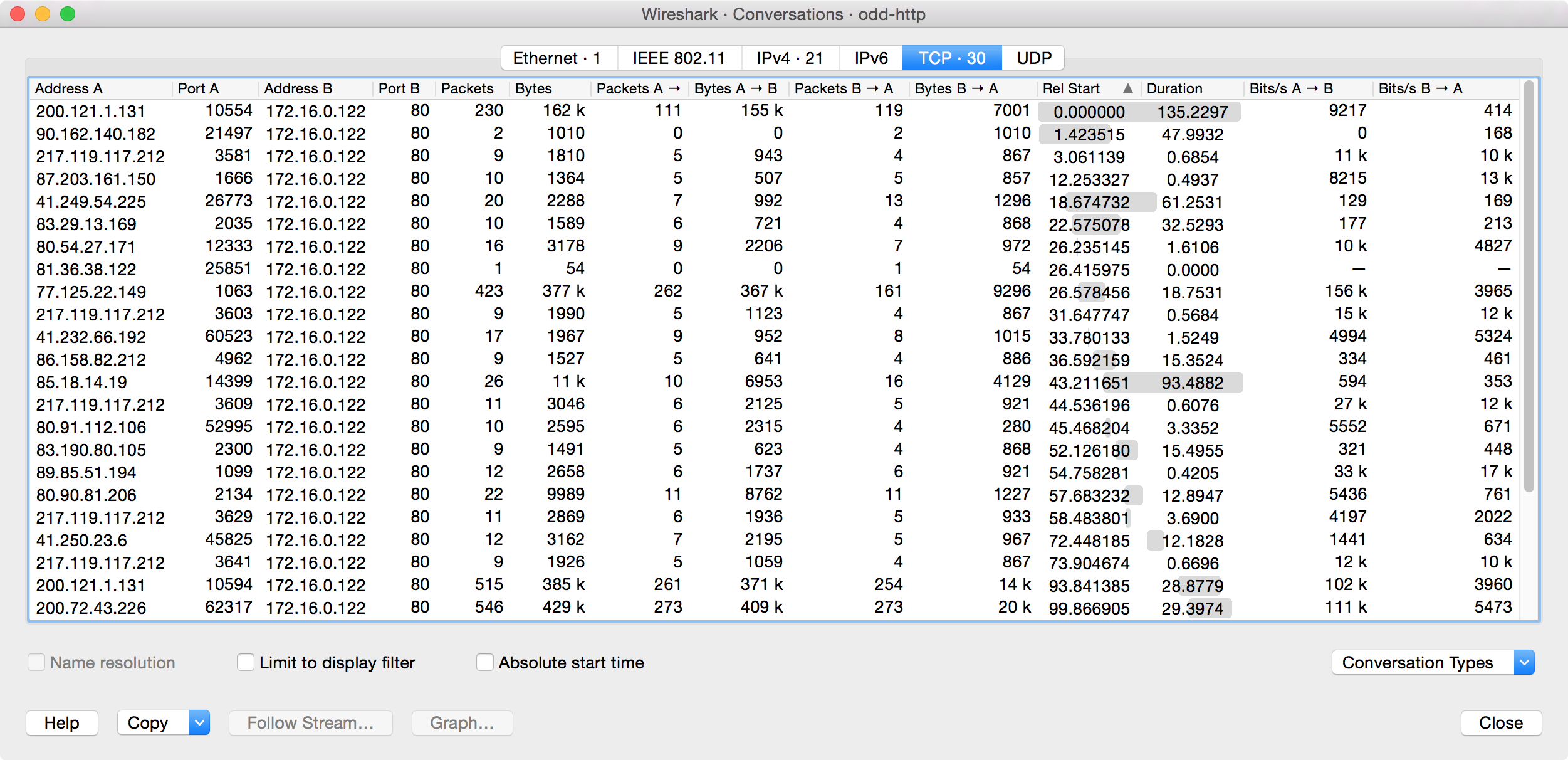Screen dimensions: 1568x760
Task: Select row with address 41.232.66.192
Action: point(774,337)
